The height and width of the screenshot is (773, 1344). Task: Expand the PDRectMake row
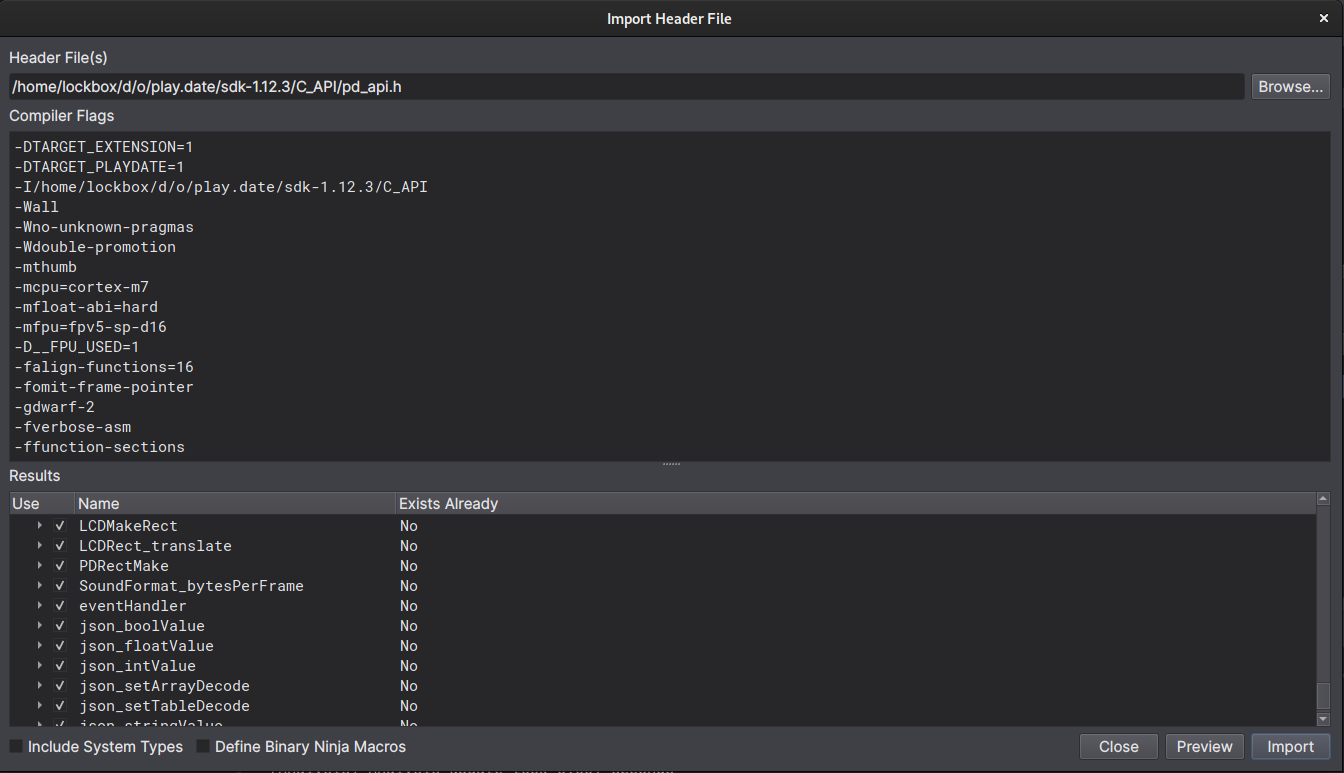(40, 566)
